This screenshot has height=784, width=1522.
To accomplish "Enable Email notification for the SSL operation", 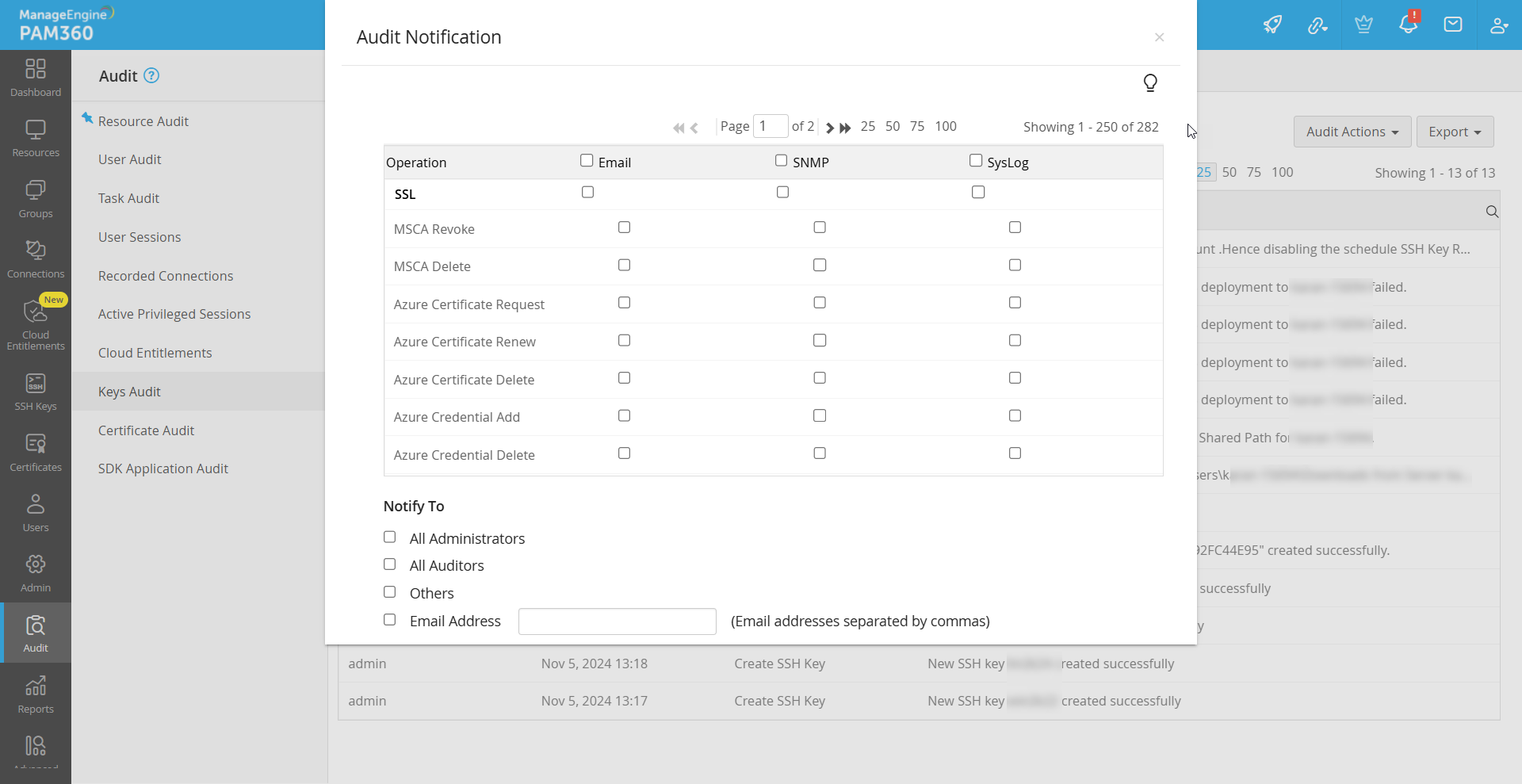I will click(587, 192).
